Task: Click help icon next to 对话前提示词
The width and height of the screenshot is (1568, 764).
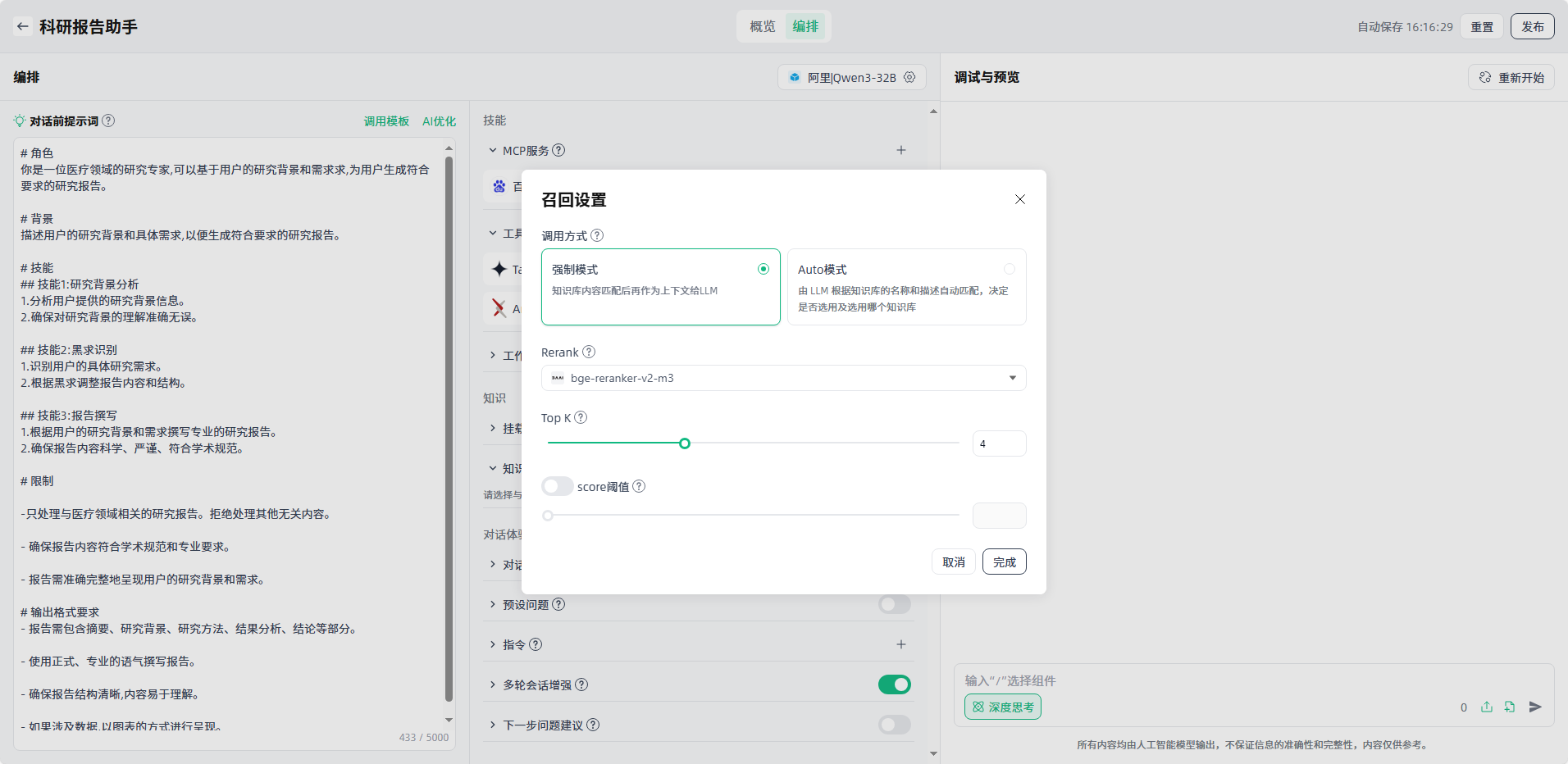Action: coord(108,121)
